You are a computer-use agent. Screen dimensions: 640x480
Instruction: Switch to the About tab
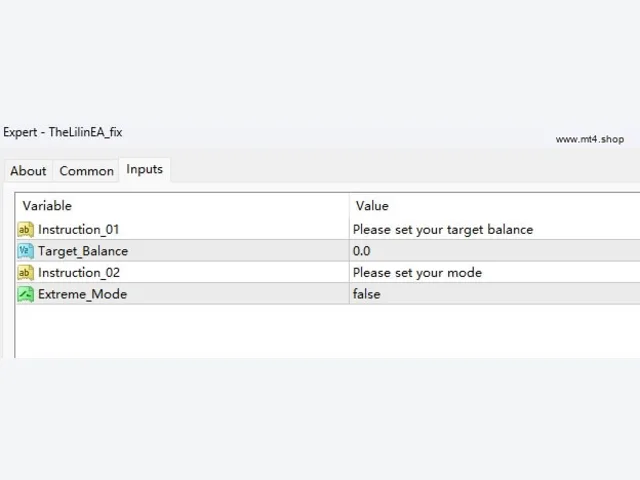pyautogui.click(x=28, y=171)
